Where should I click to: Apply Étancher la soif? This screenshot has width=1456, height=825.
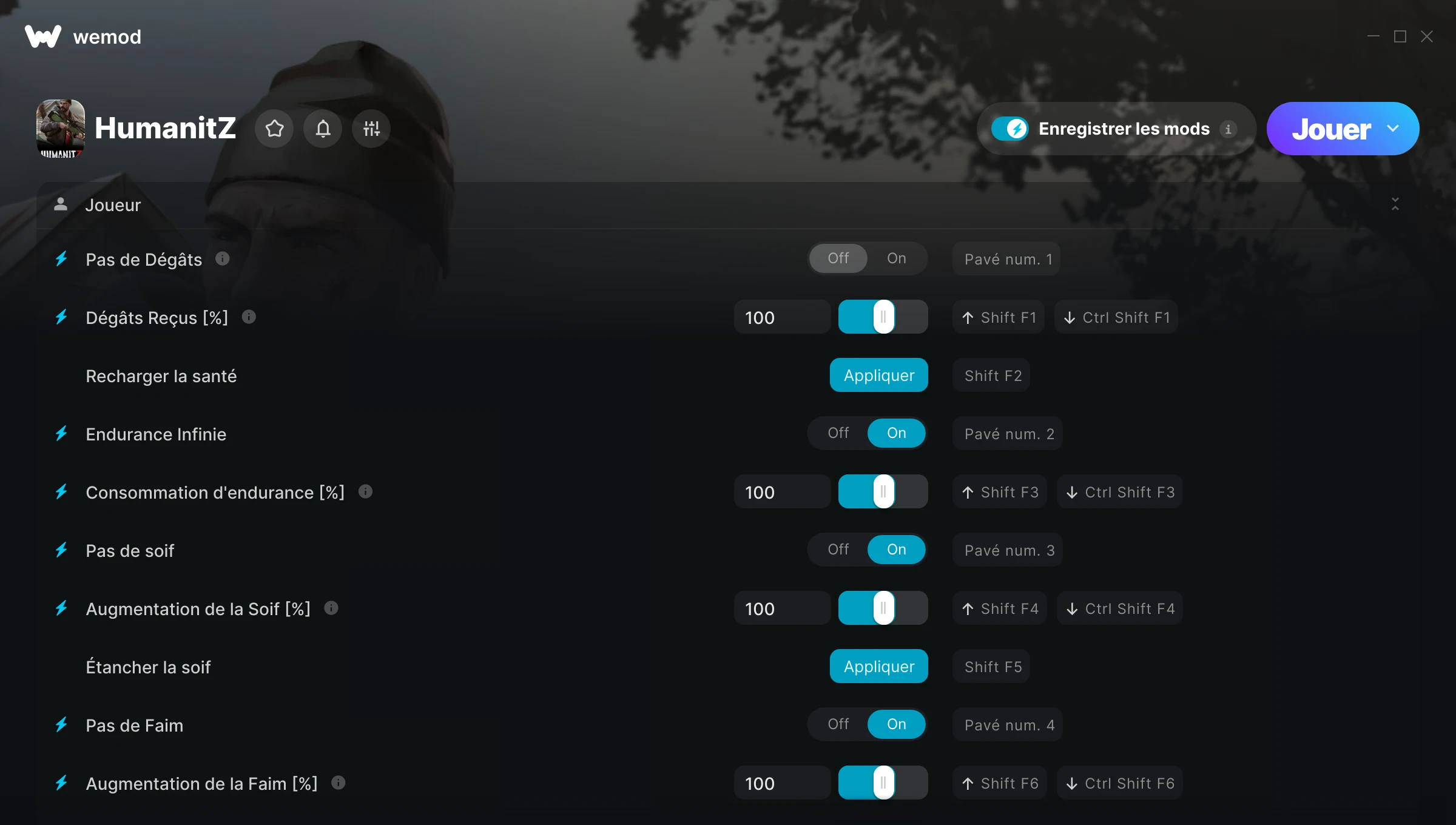(x=879, y=666)
